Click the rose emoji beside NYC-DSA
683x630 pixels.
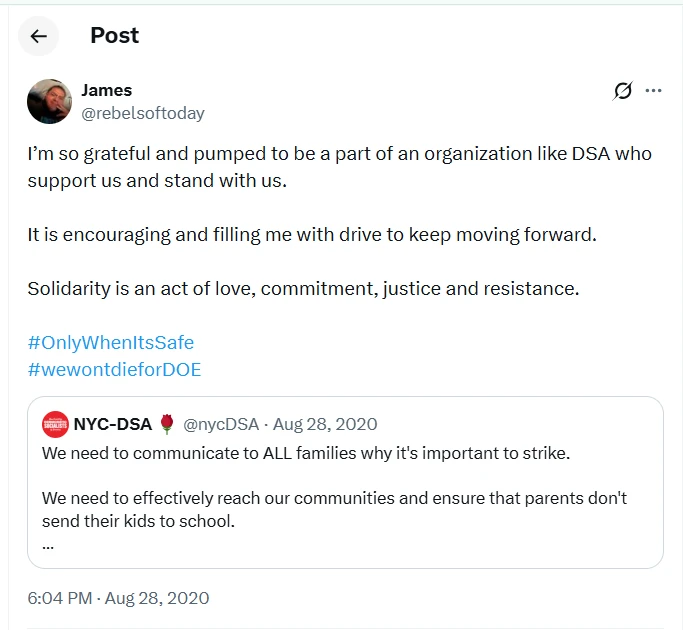[x=167, y=424]
